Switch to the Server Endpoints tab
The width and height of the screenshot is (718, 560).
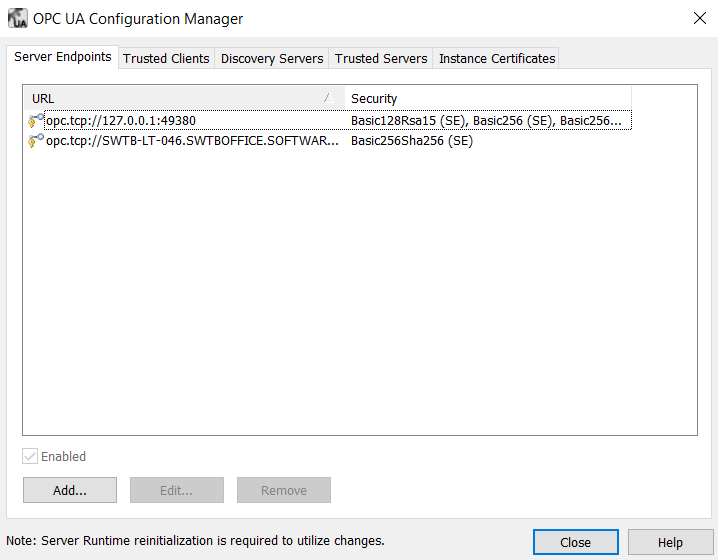63,57
